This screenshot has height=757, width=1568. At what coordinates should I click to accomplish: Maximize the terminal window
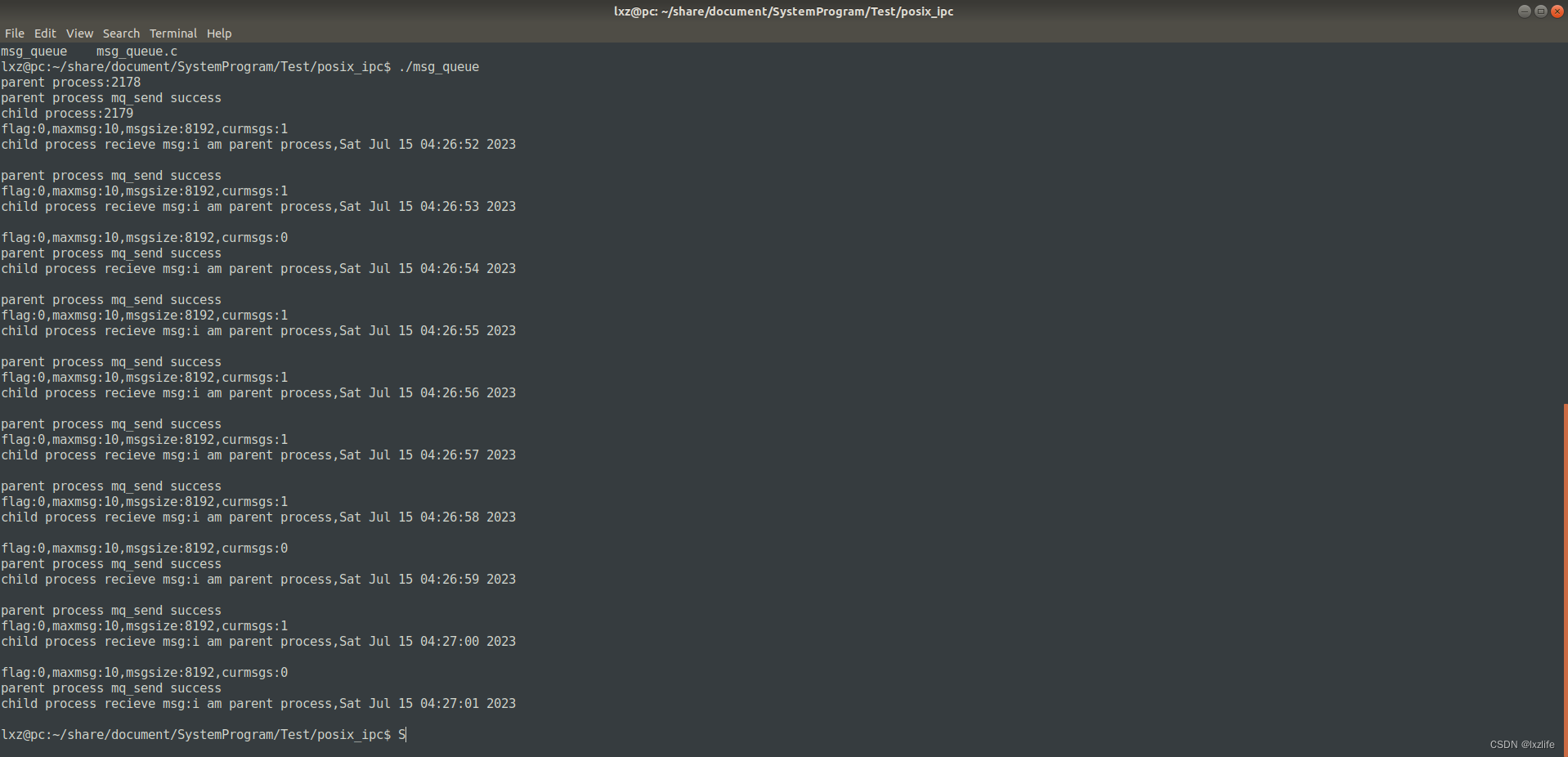tap(1540, 11)
